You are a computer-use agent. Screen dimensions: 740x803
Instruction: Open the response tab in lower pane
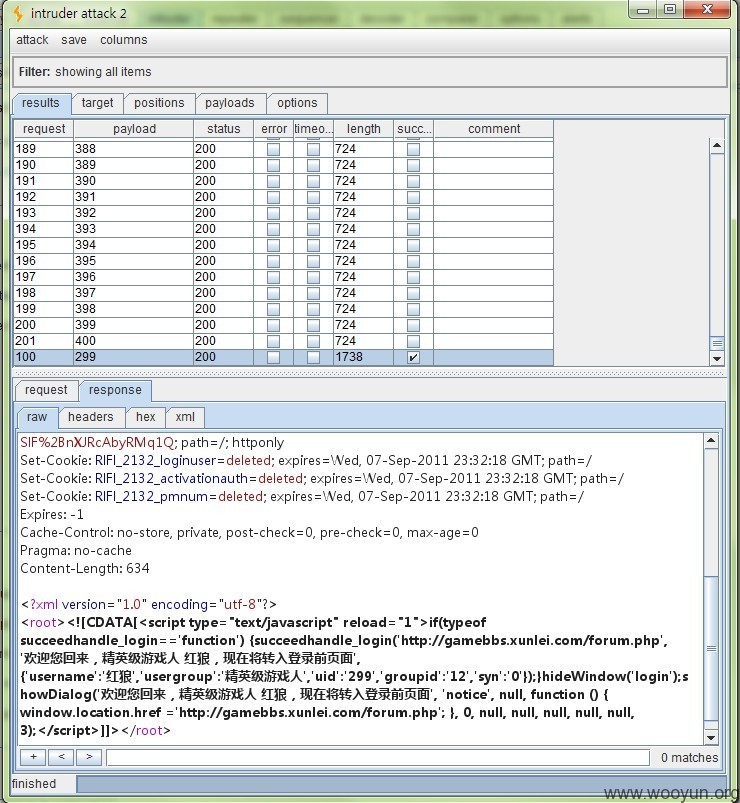tap(115, 390)
